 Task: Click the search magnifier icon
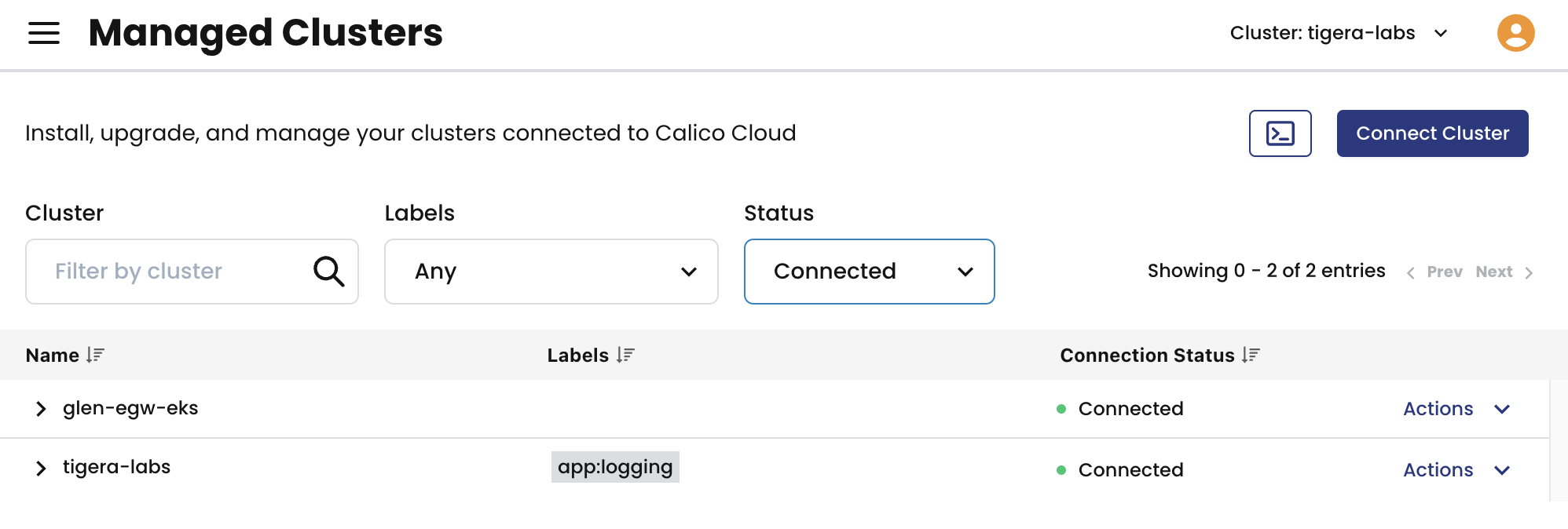pos(328,272)
